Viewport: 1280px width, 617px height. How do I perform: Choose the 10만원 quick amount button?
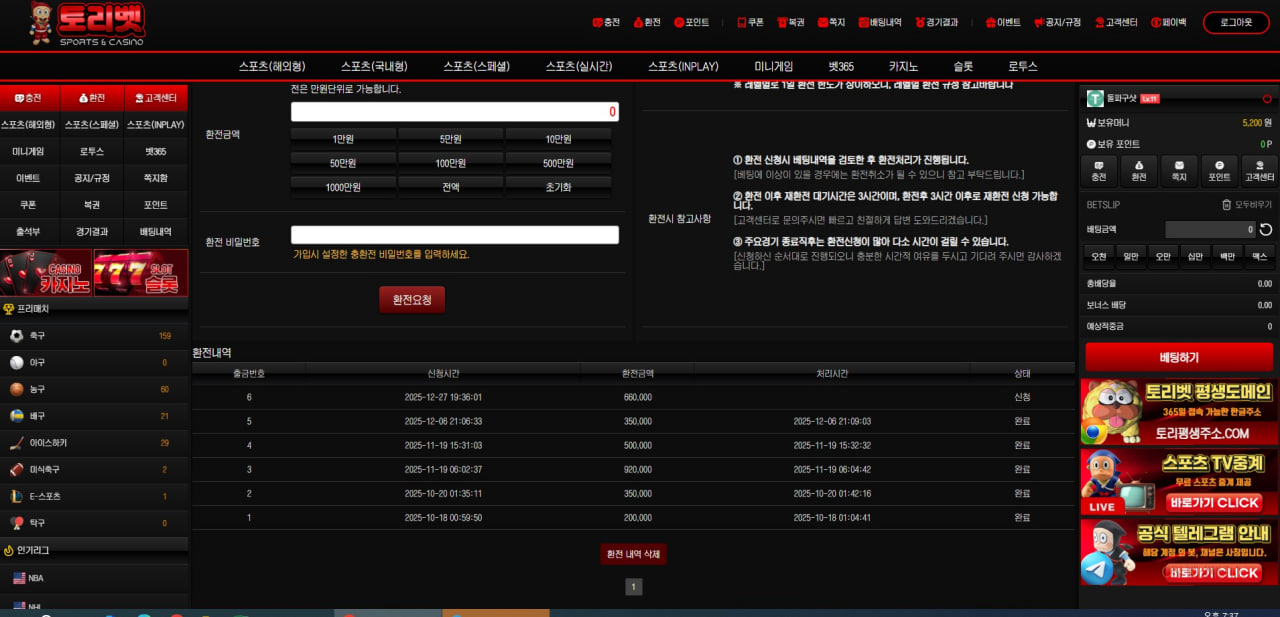click(x=558, y=139)
